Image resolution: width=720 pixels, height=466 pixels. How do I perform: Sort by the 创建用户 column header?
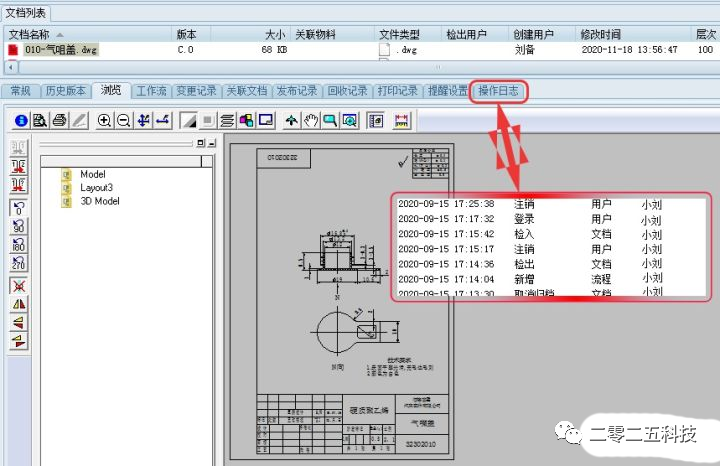coord(542,34)
